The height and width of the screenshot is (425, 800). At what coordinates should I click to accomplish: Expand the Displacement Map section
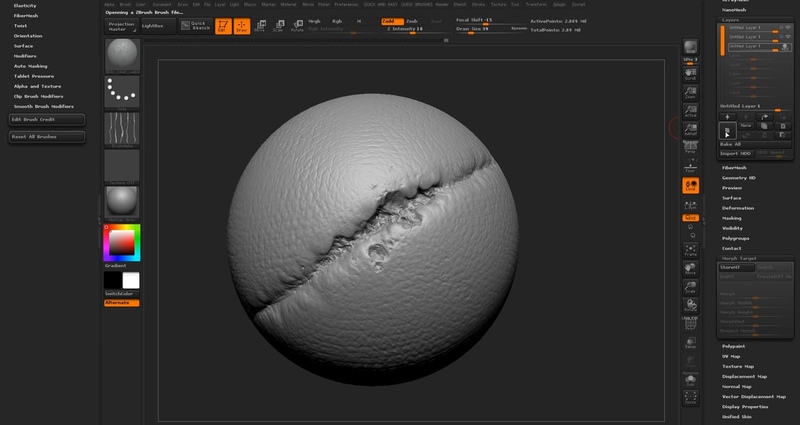745,376
